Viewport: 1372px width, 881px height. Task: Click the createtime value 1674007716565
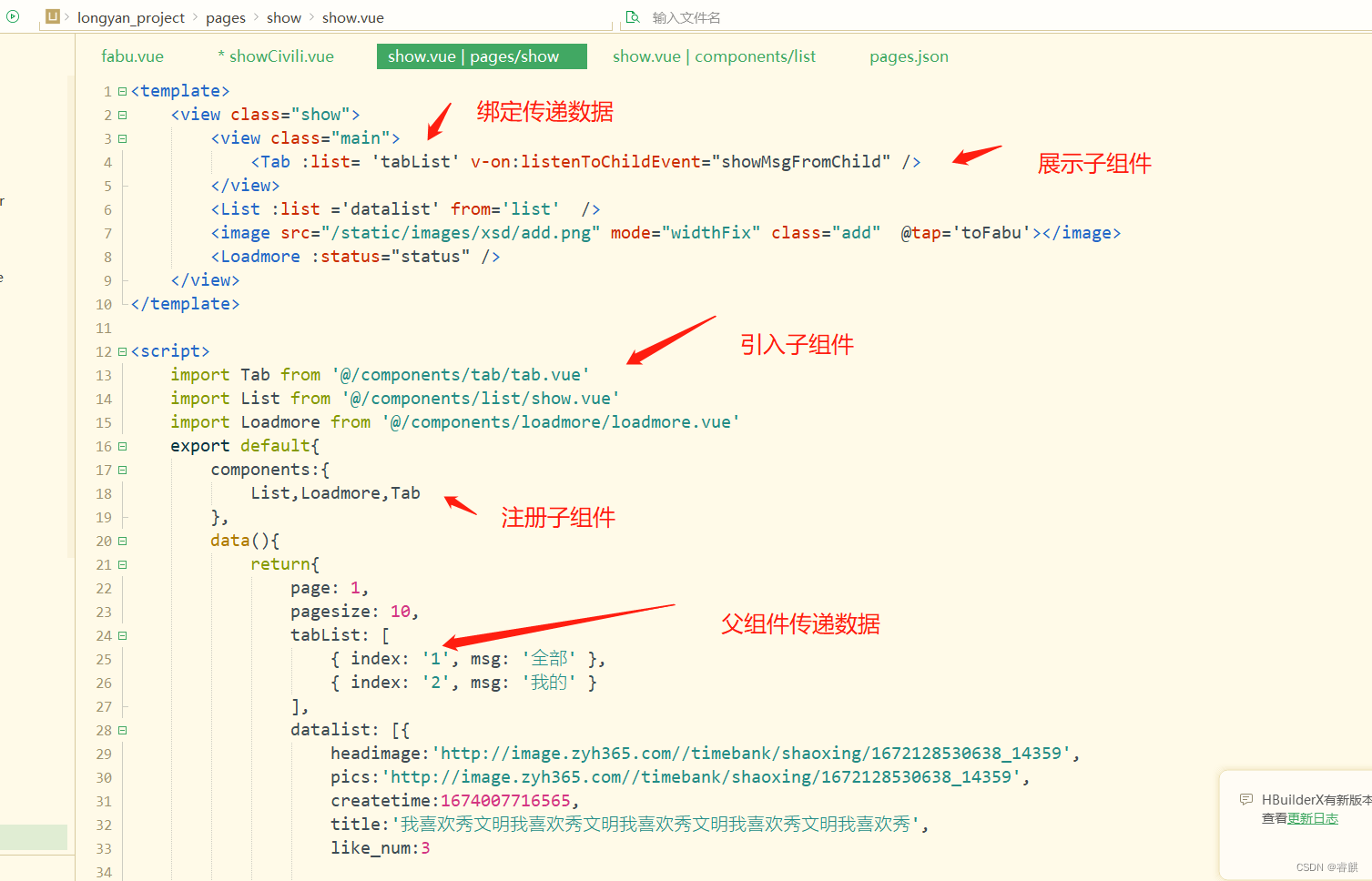(505, 801)
